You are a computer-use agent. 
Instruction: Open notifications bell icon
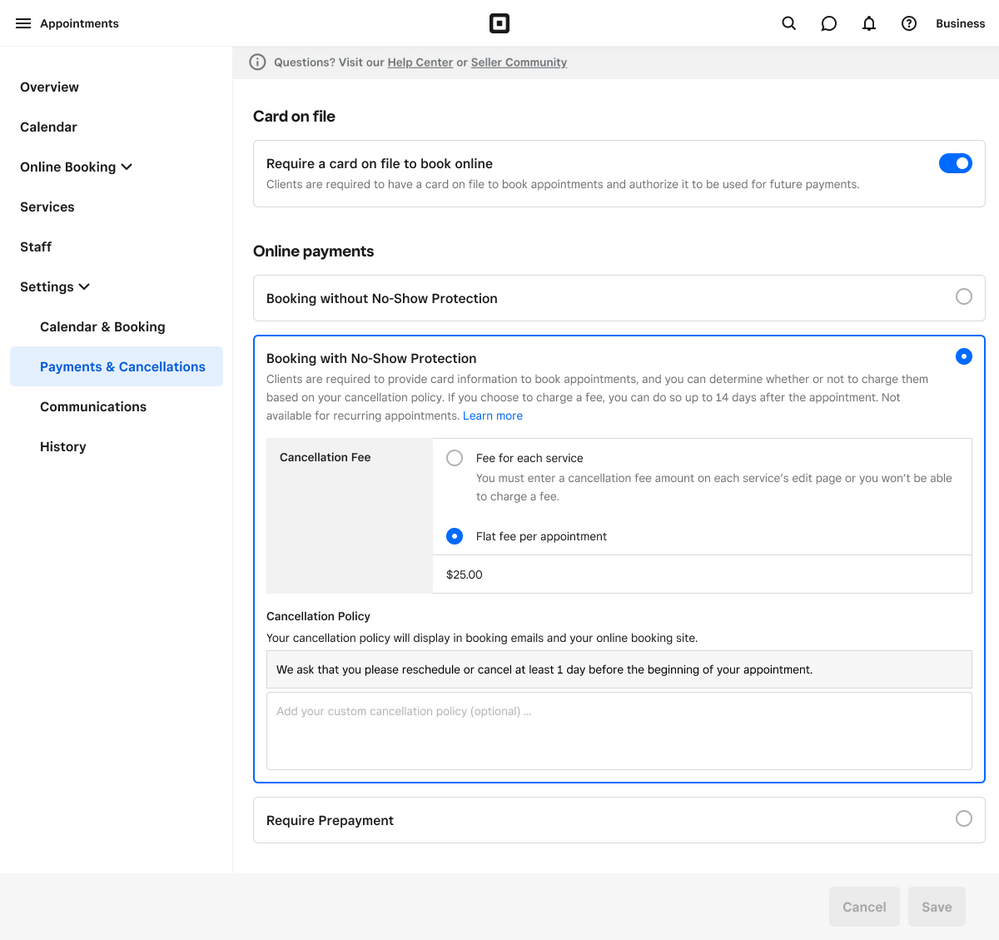pyautogui.click(x=869, y=23)
